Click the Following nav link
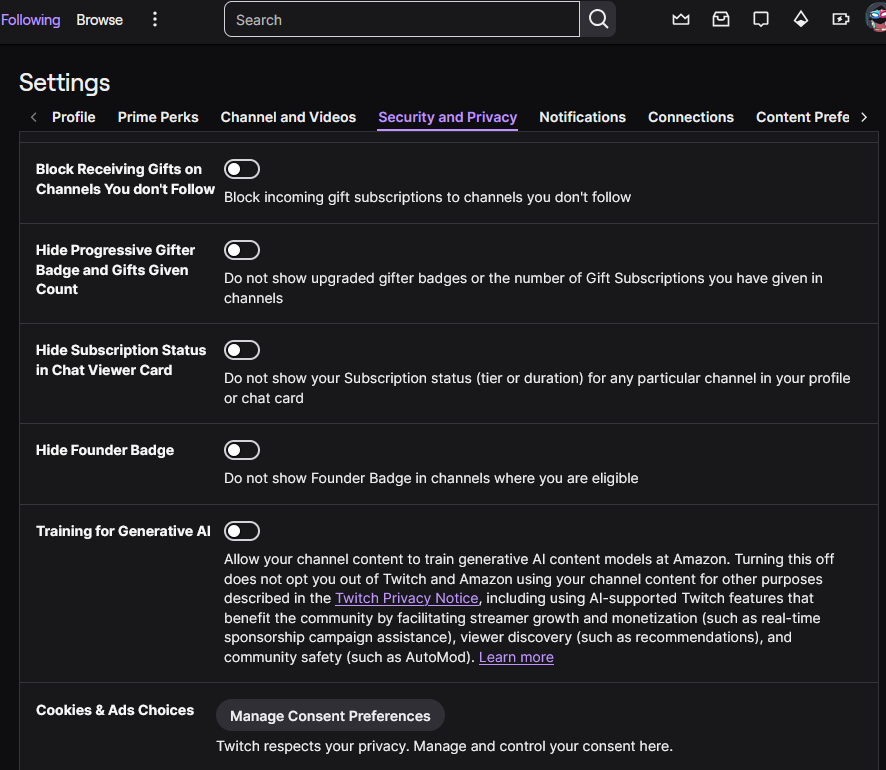 point(31,20)
